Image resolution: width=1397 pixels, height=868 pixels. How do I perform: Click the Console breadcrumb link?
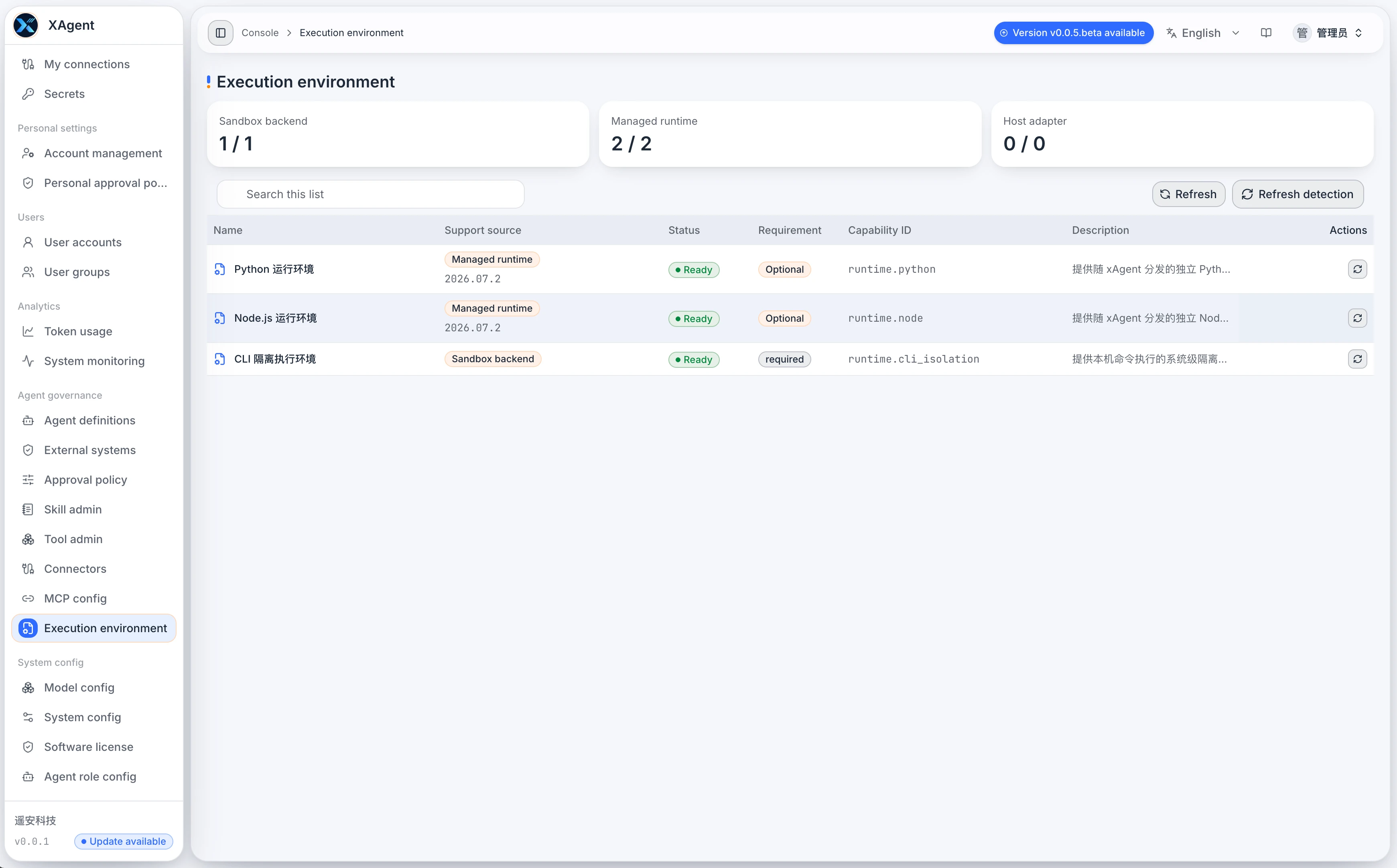click(x=260, y=33)
